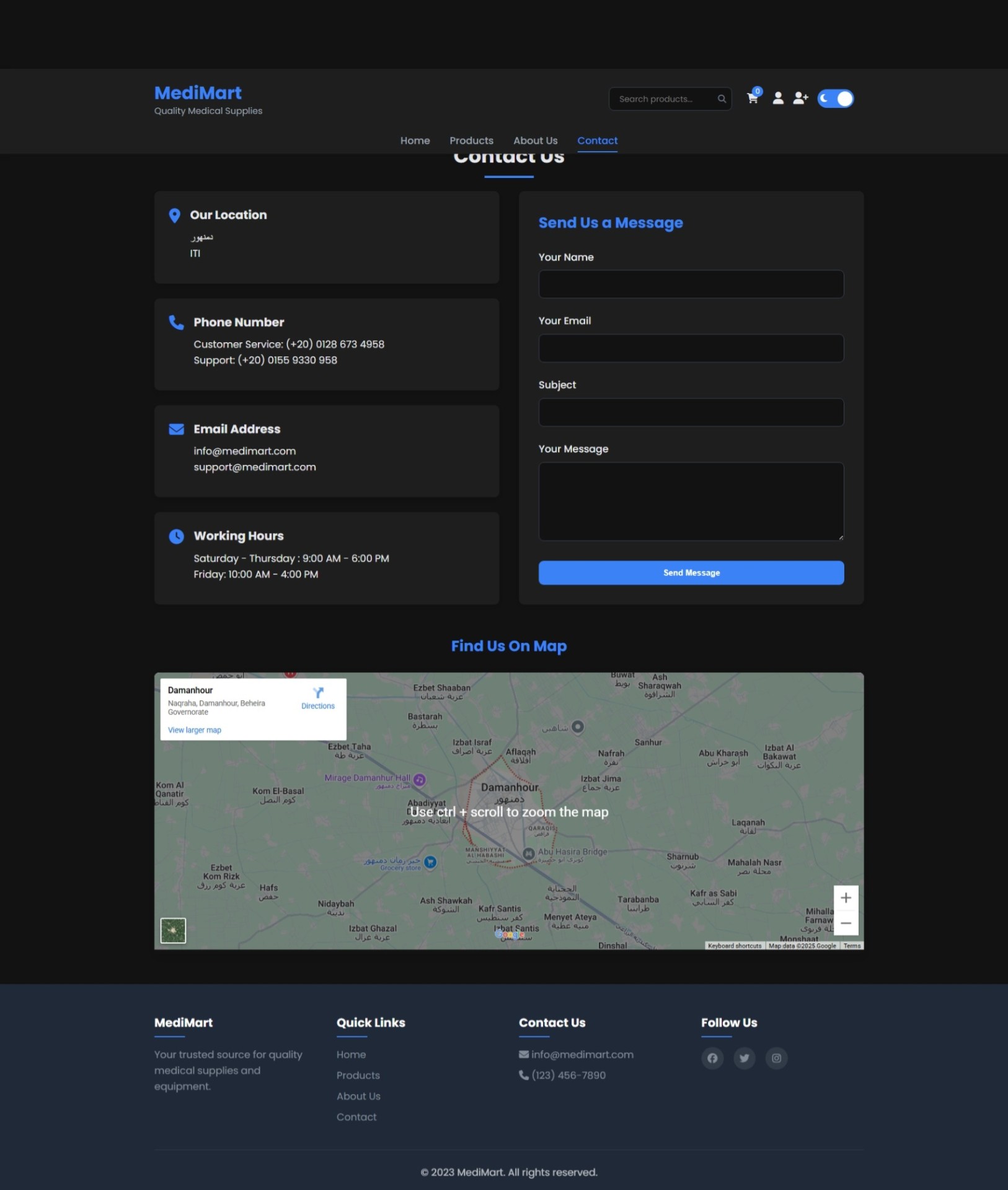
Task: Click support@medimart.com in Email Address card
Action: pyautogui.click(x=255, y=467)
